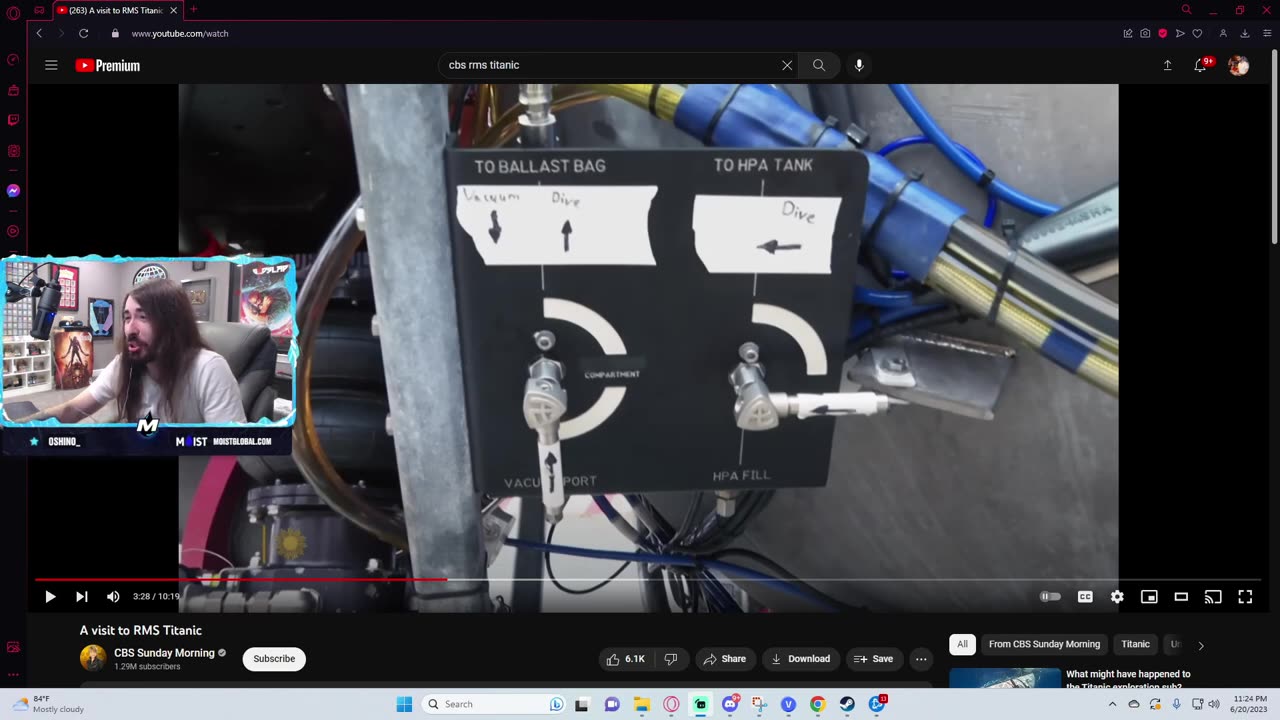
Task: Dislike the video
Action: (x=671, y=659)
